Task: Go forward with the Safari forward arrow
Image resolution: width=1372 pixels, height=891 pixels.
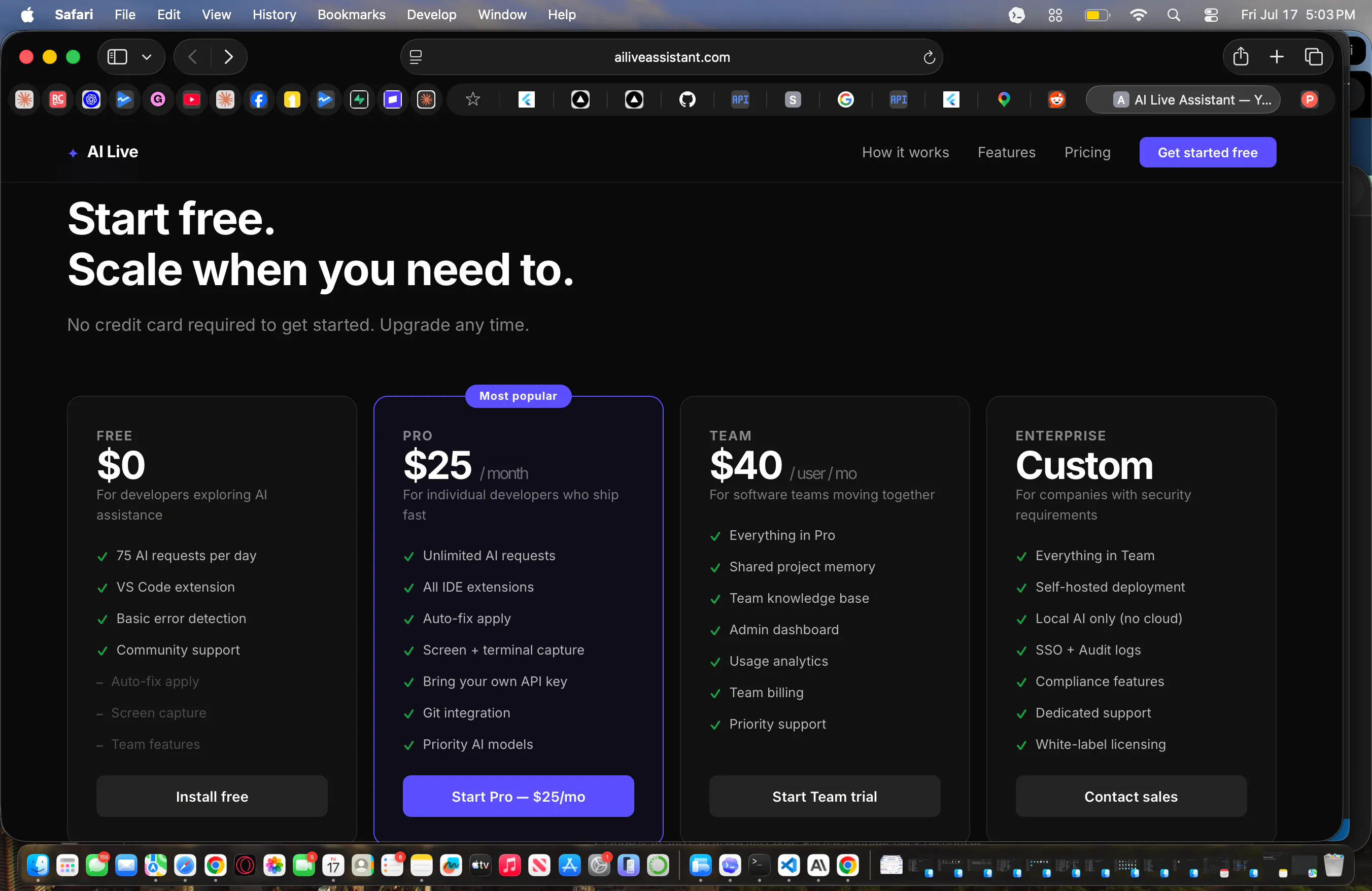Action: point(228,56)
